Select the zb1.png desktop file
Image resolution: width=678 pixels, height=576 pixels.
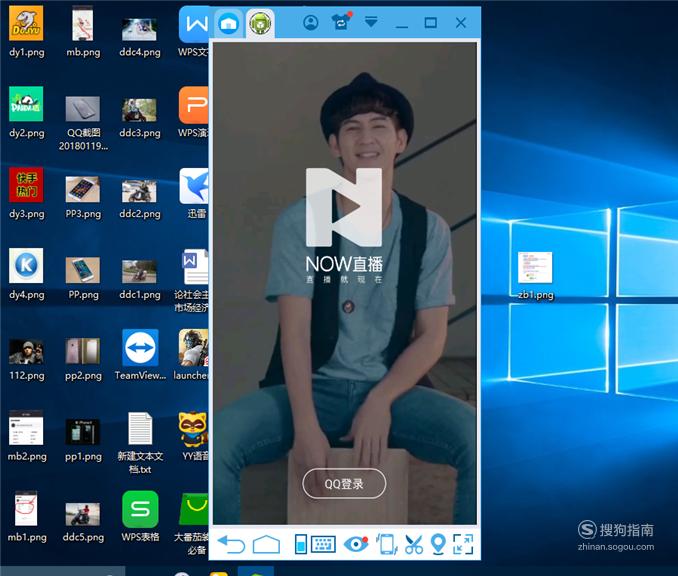[x=535, y=276]
